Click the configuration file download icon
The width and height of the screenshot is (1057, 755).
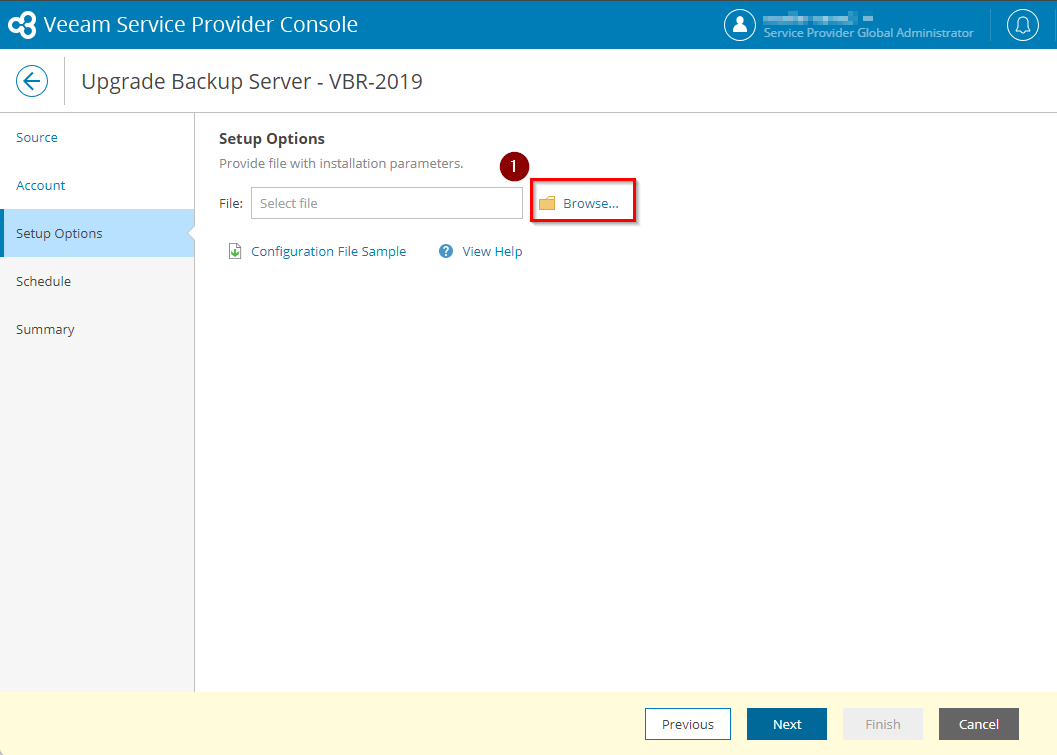[x=235, y=251]
